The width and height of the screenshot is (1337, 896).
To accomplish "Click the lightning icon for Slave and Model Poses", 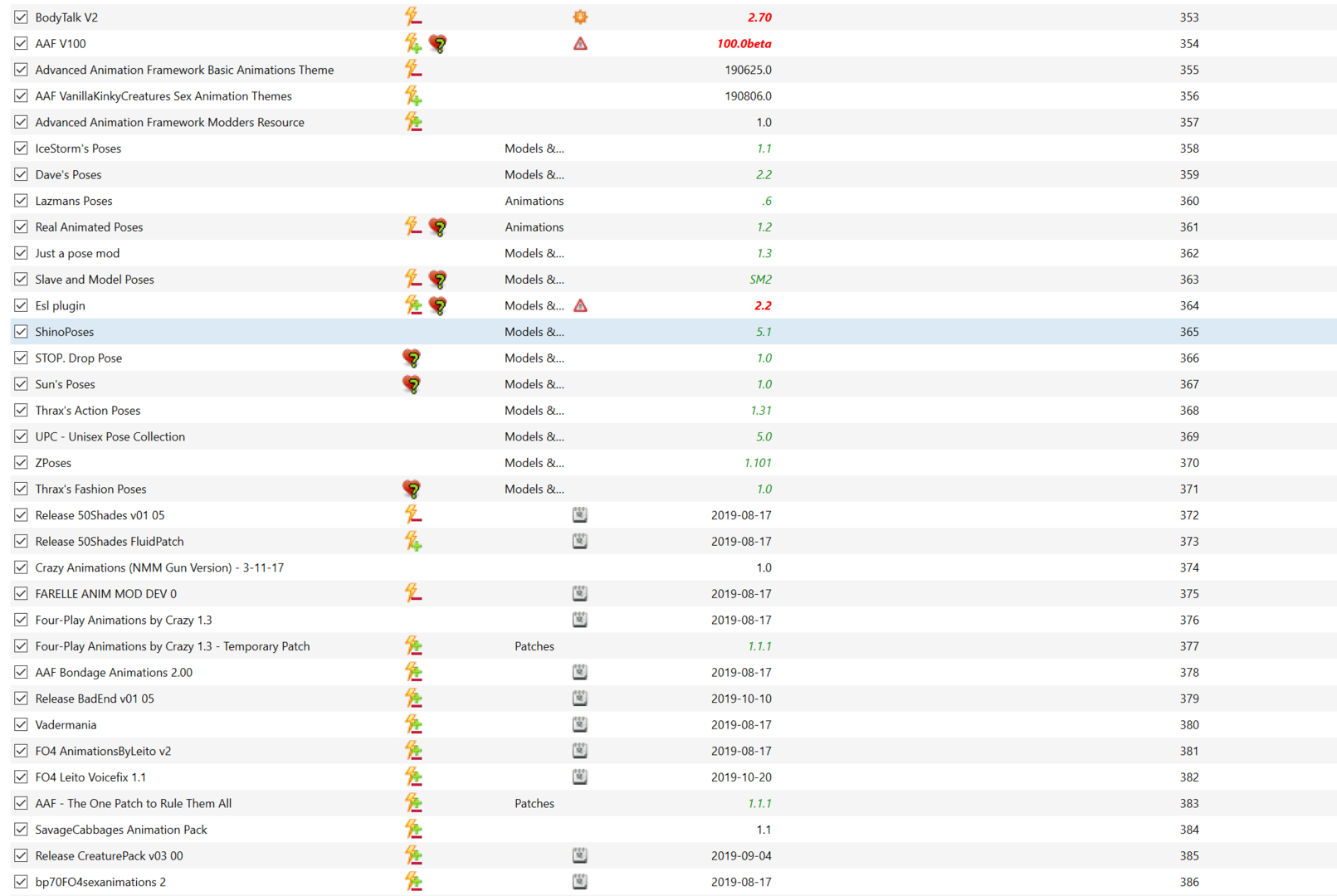I will pos(412,279).
